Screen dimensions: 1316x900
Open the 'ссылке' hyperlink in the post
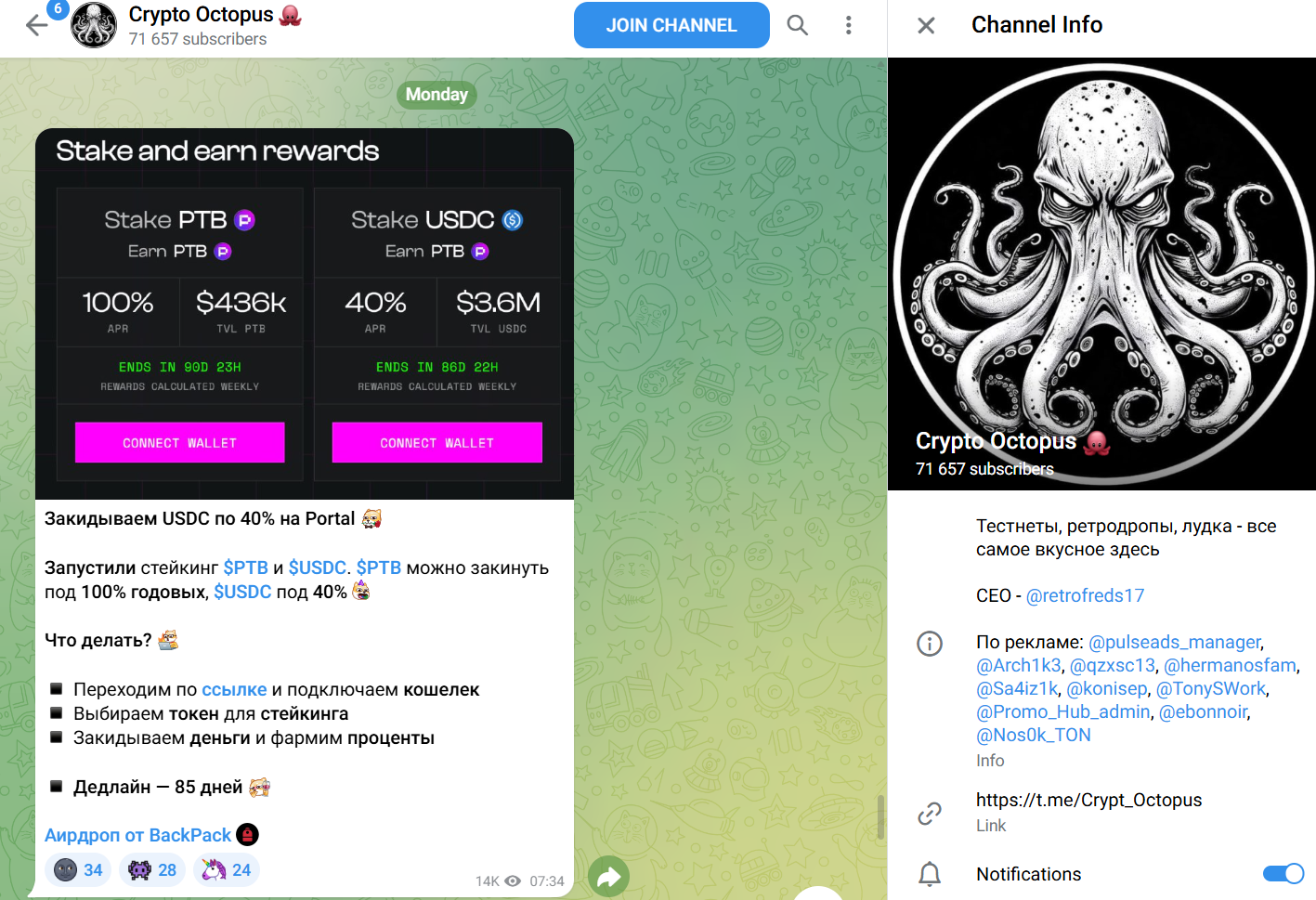[234, 689]
